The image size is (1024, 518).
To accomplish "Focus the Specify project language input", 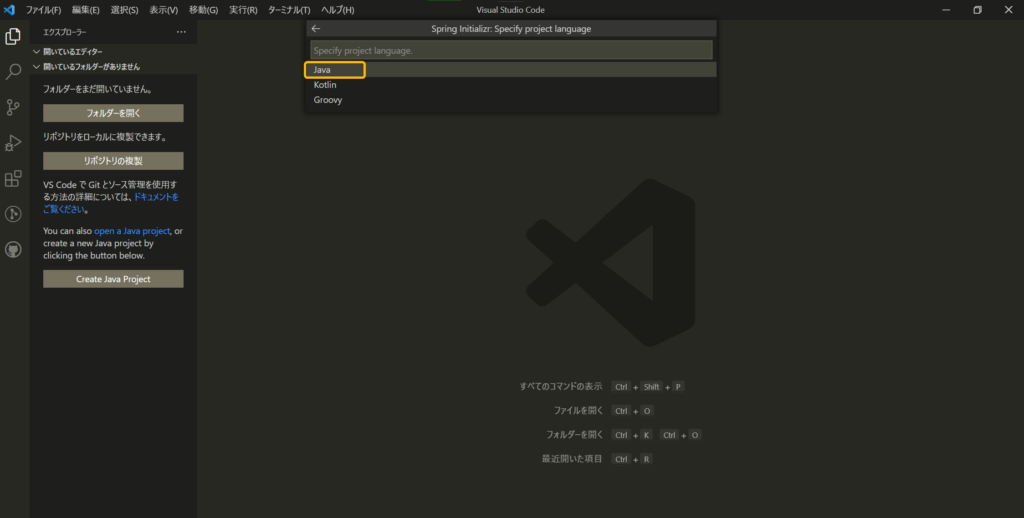I will [511, 50].
